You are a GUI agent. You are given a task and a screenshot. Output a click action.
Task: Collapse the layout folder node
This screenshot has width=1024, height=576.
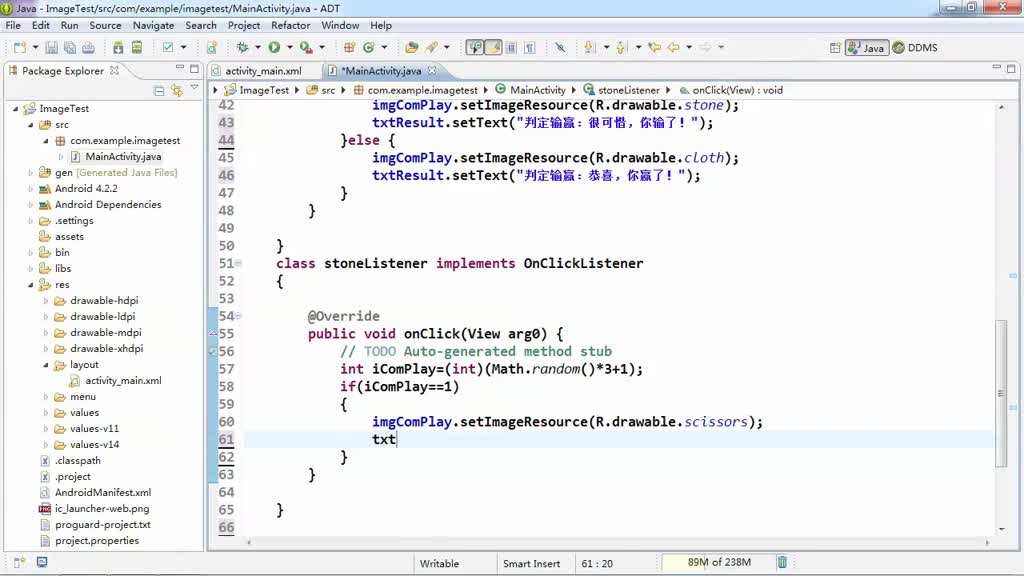pos(46,365)
